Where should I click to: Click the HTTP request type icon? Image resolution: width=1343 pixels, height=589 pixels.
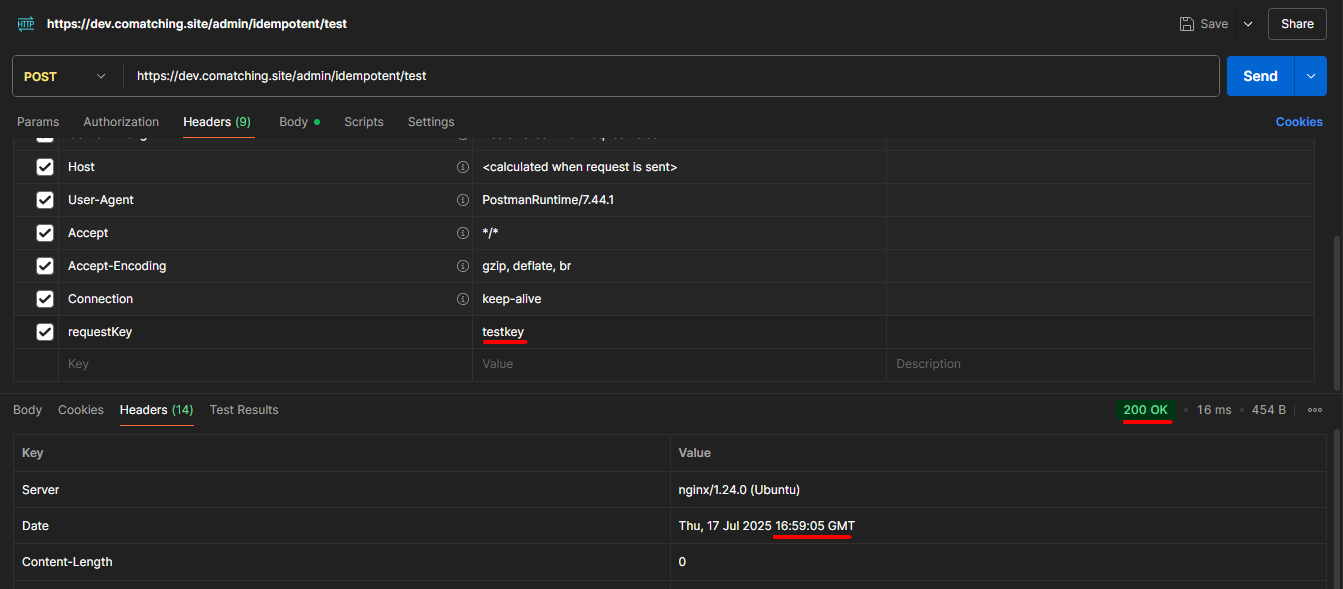(x=25, y=23)
